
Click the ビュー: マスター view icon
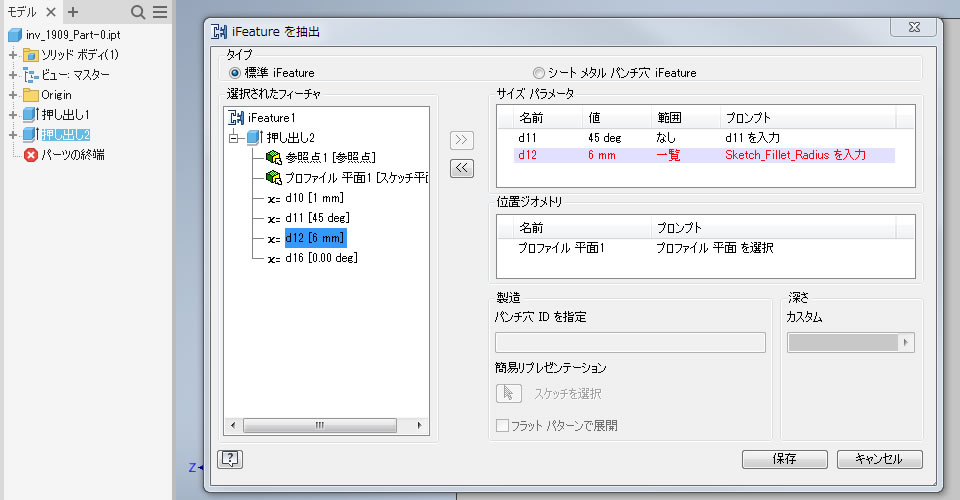31,75
